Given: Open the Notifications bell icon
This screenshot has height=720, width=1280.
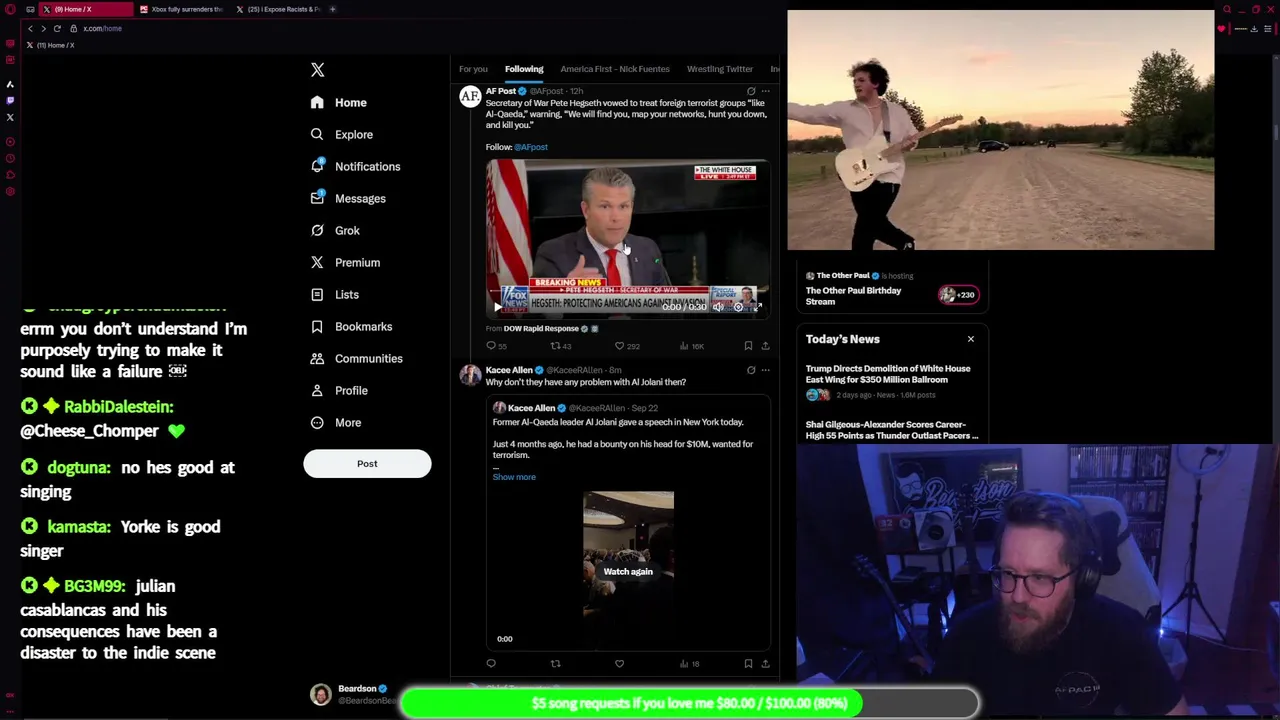Looking at the screenshot, I should coord(317,166).
